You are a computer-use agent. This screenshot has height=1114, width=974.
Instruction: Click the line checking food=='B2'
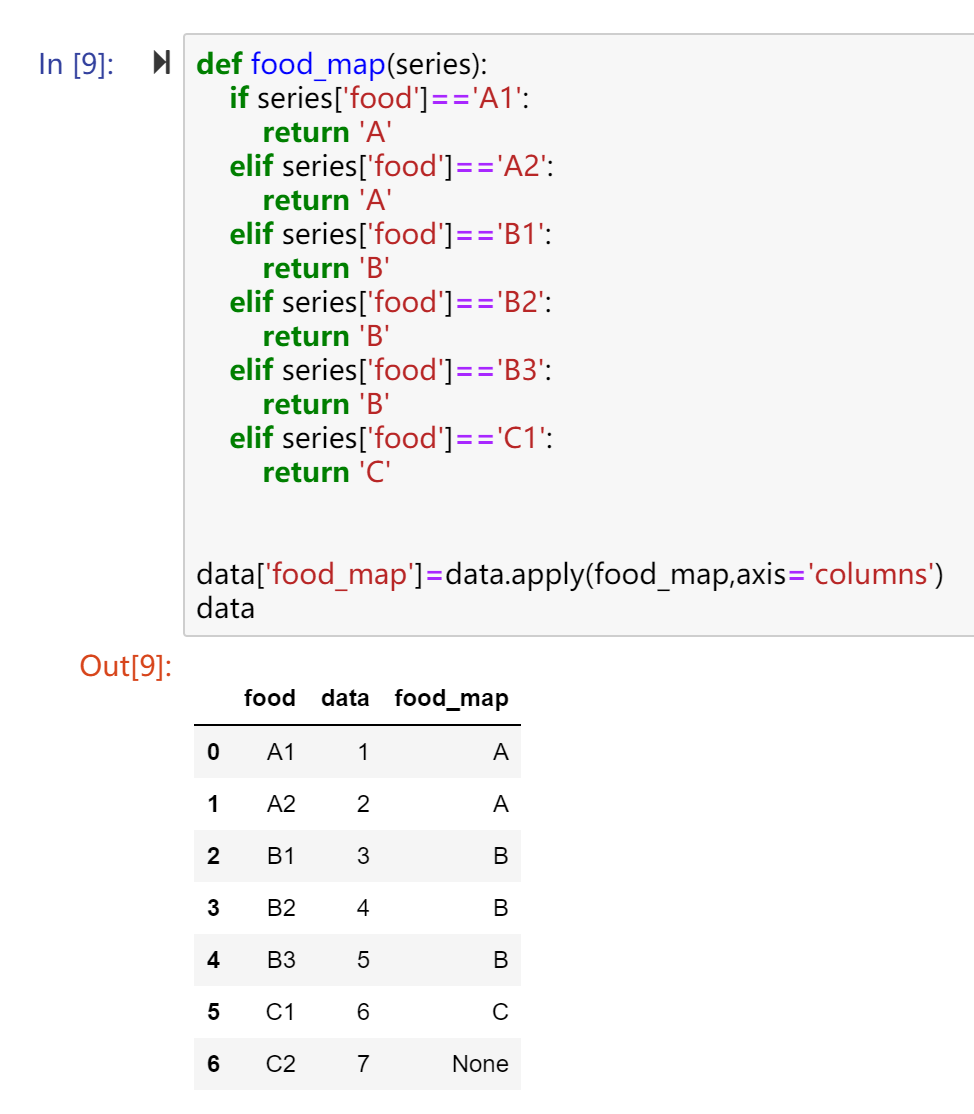coord(391,303)
